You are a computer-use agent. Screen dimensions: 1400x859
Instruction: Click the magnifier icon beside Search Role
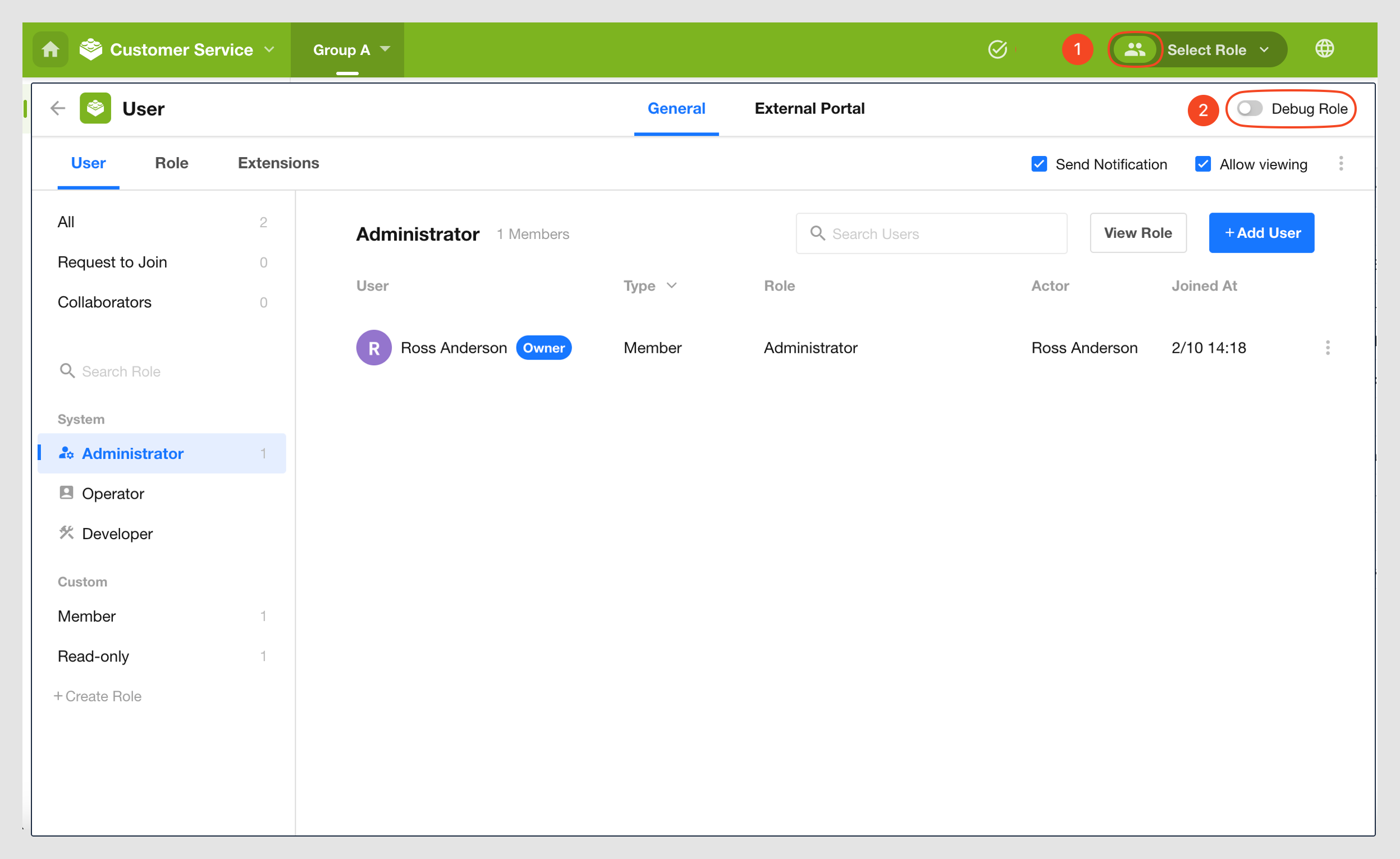pos(67,371)
